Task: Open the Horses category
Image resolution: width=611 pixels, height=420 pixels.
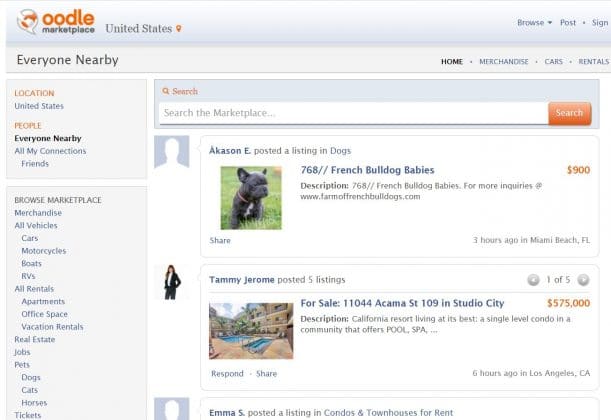Action: coord(34,402)
